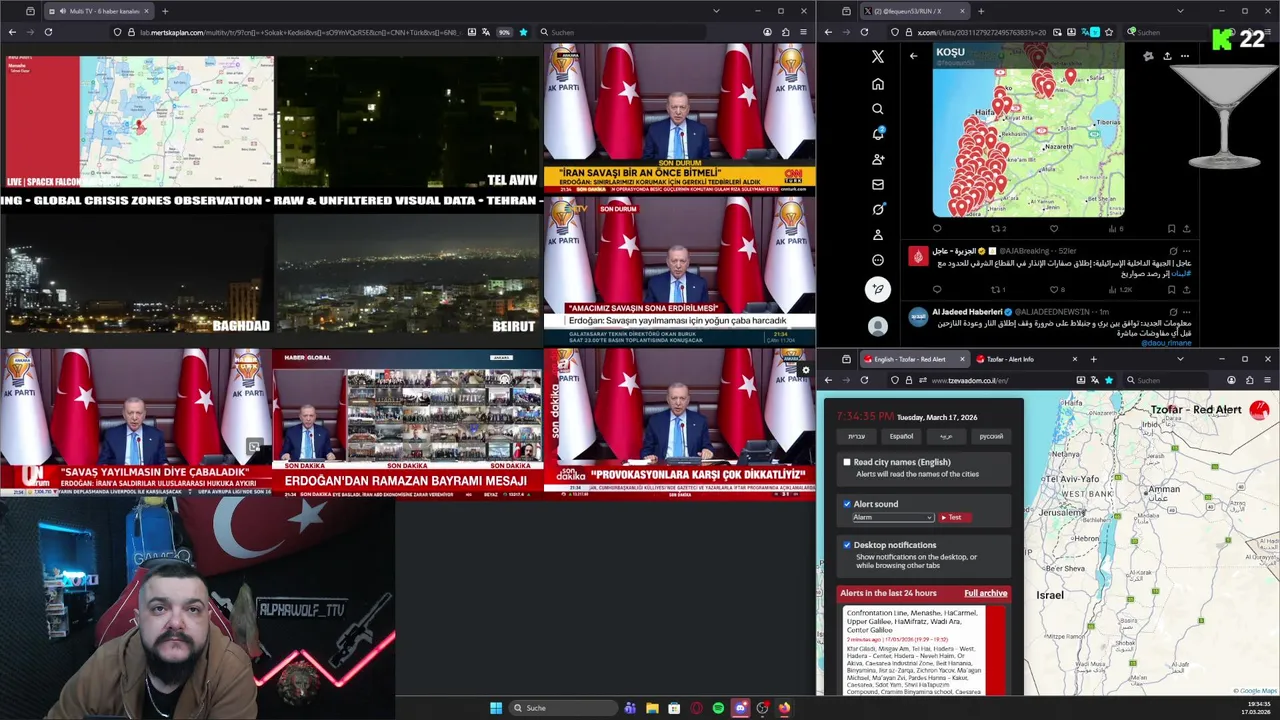Open X More options circle icon

[878, 260]
